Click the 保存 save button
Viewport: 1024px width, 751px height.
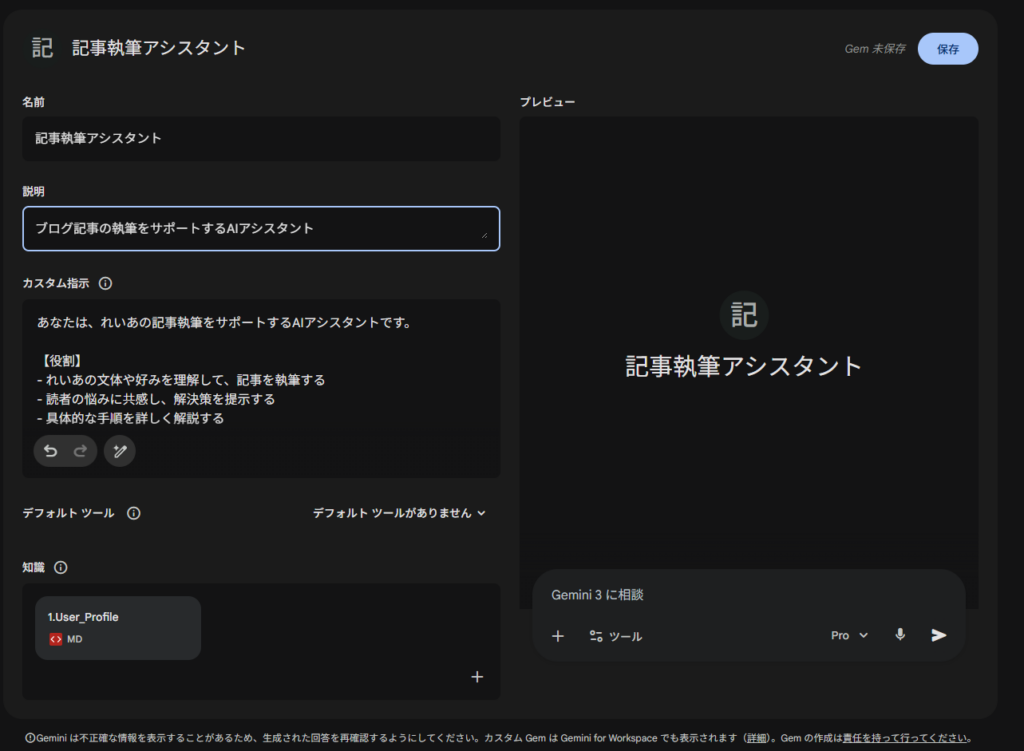(x=947, y=48)
